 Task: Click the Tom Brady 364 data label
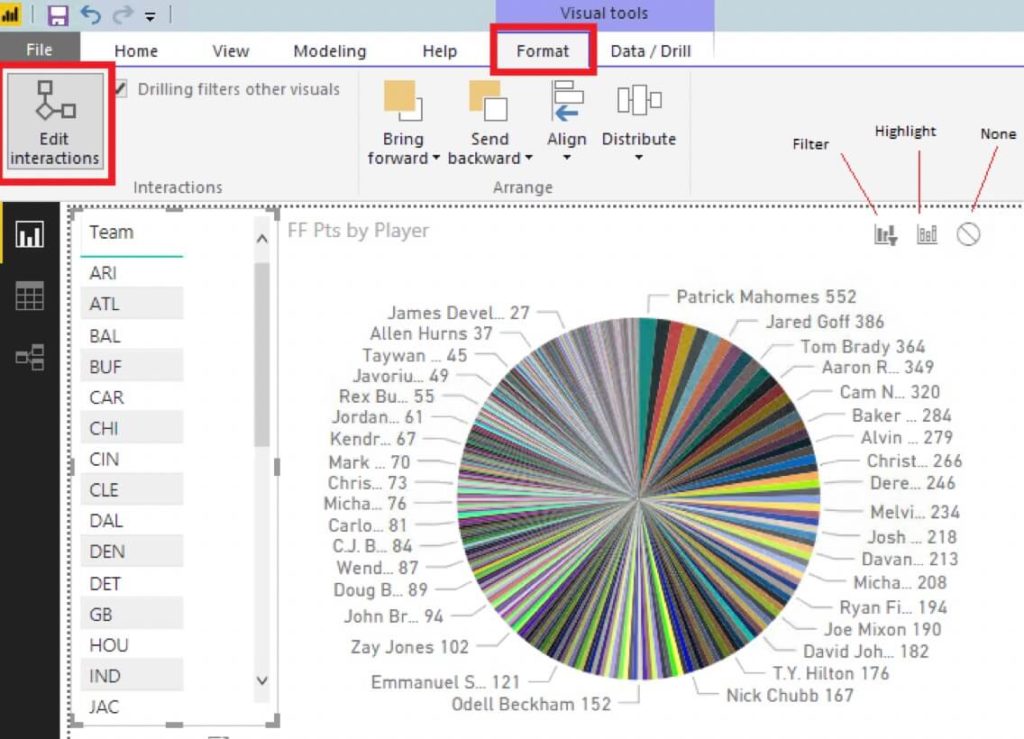pos(863,346)
